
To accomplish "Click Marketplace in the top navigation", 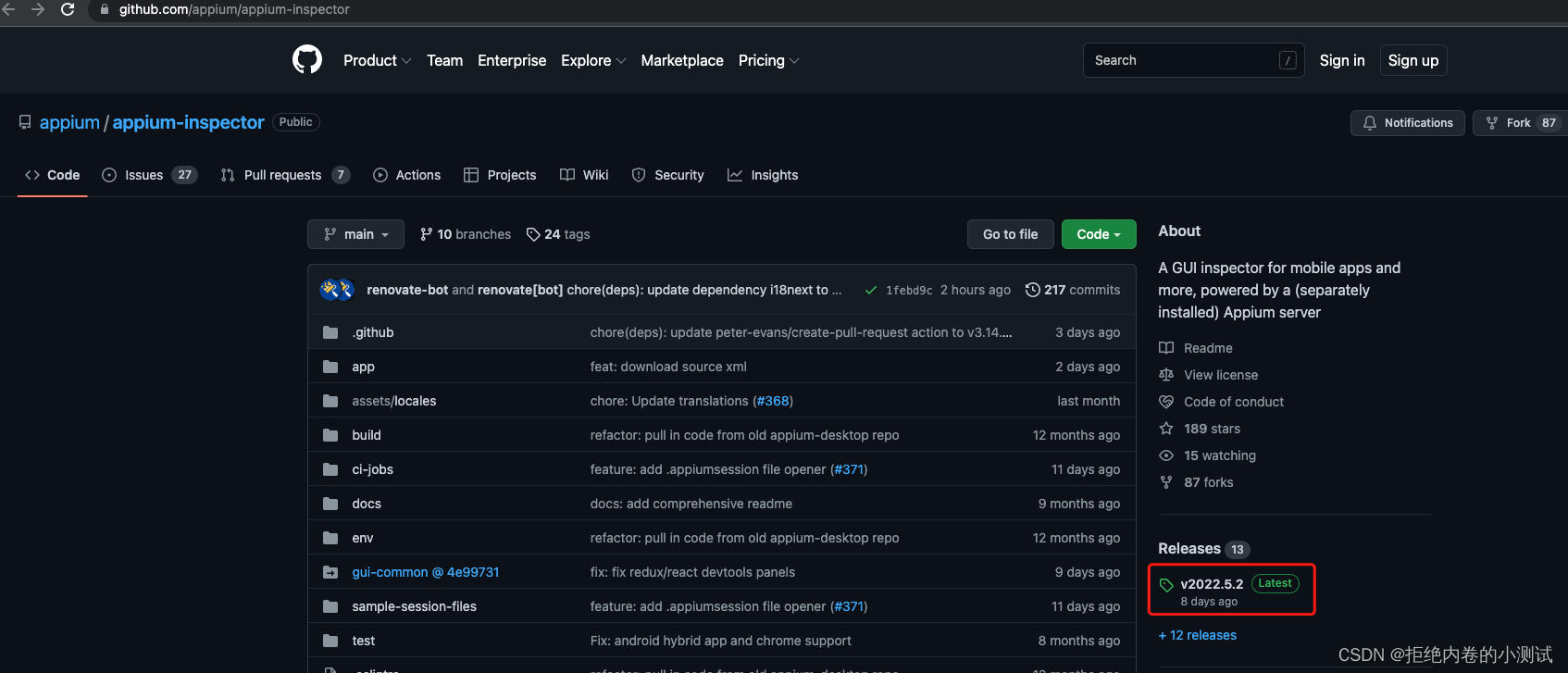I will click(x=682, y=60).
